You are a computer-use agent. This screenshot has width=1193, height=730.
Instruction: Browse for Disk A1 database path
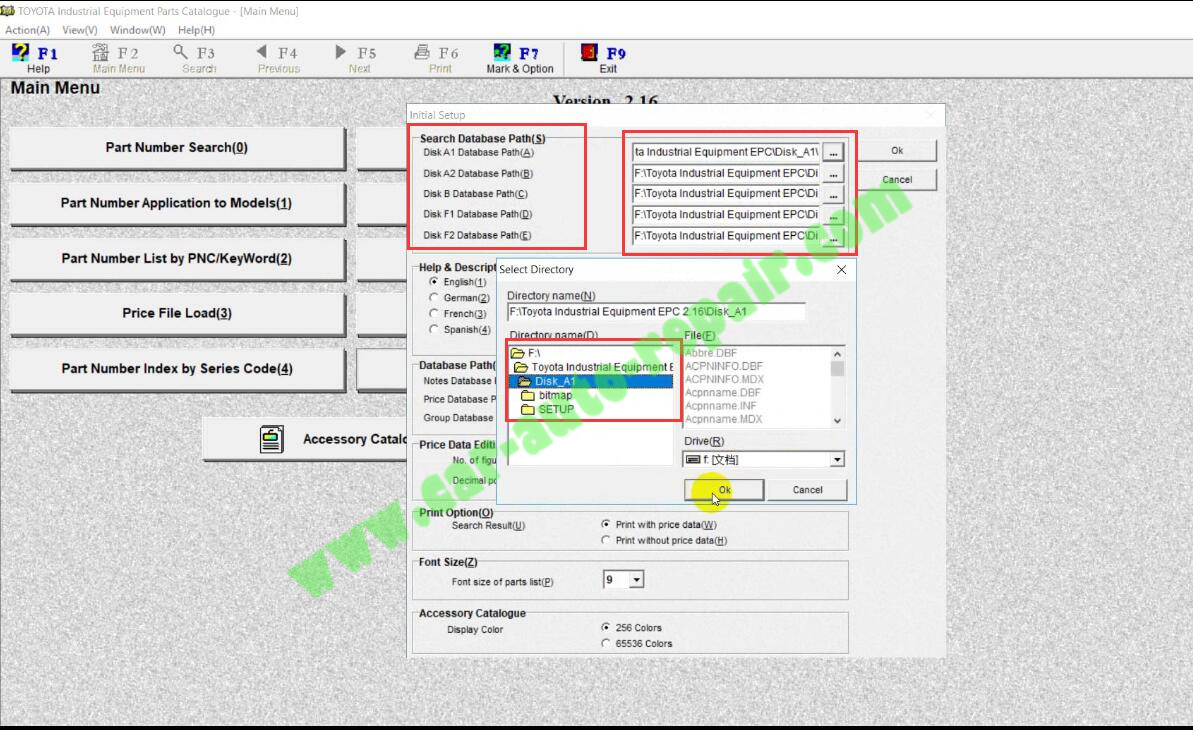pyautogui.click(x=834, y=152)
